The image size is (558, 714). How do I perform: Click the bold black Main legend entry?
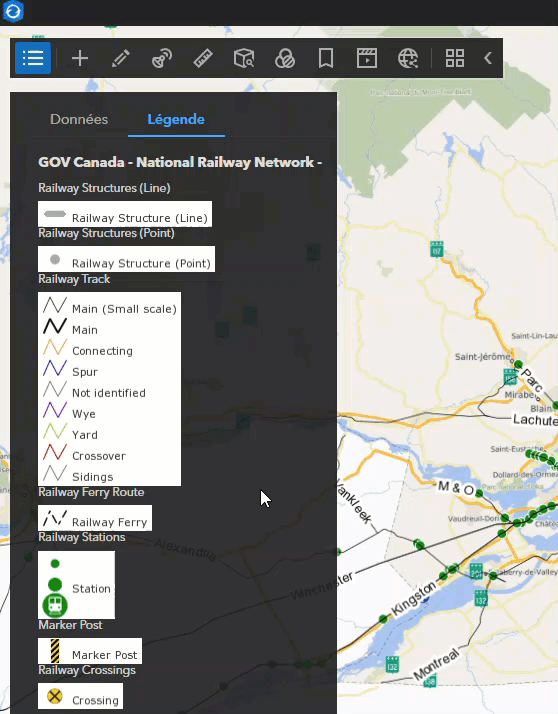(x=70, y=329)
